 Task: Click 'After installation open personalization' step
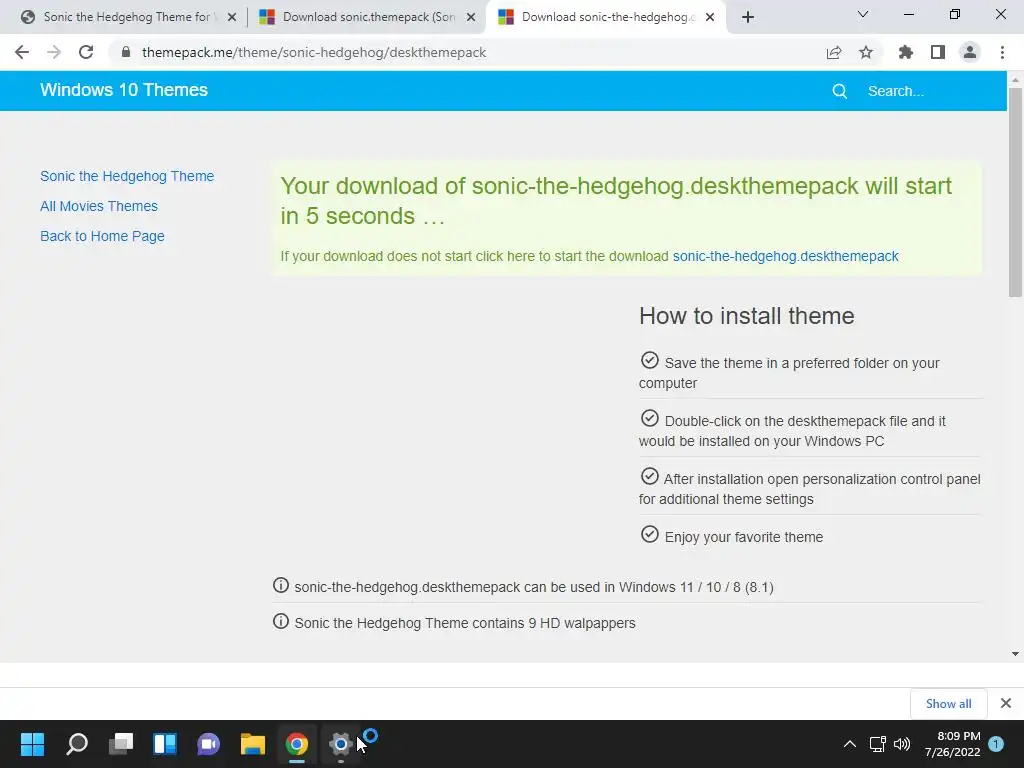point(810,488)
